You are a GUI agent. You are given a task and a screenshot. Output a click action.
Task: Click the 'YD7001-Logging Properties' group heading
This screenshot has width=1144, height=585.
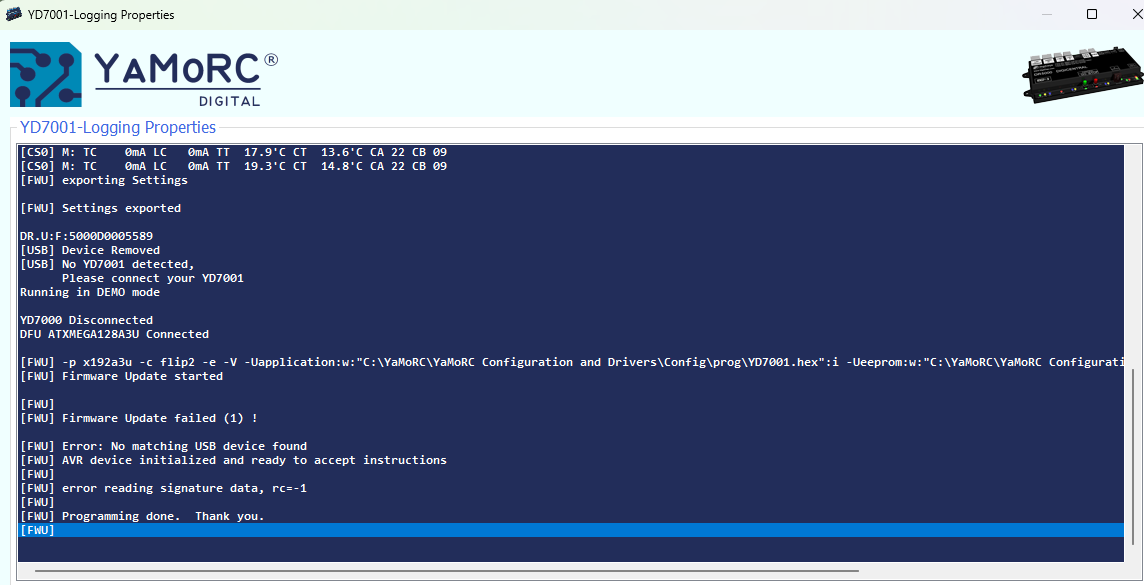coord(118,127)
